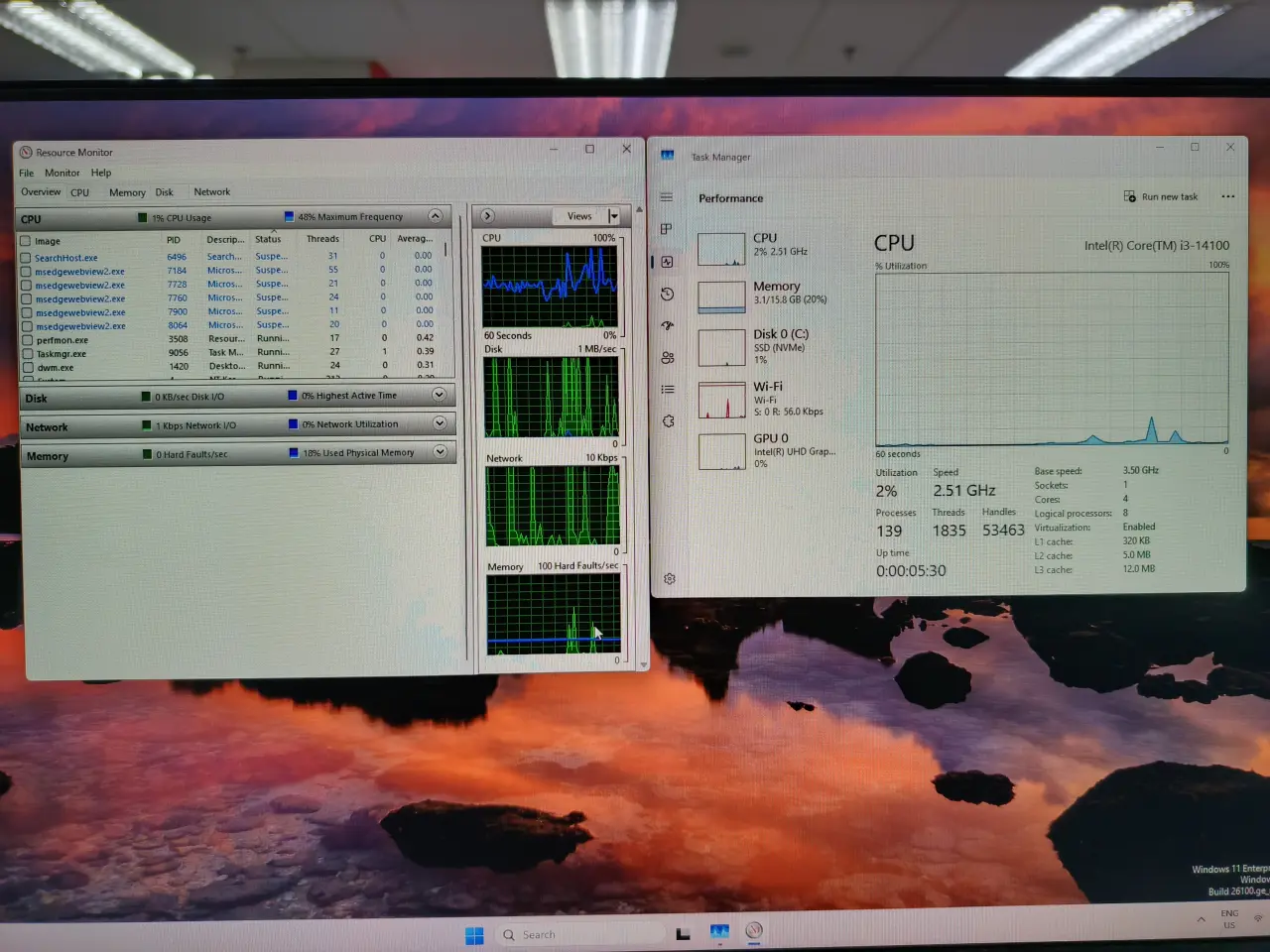The width and height of the screenshot is (1270, 952).
Task: Switch to the Memory tab in Resource Monitor
Action: (127, 192)
